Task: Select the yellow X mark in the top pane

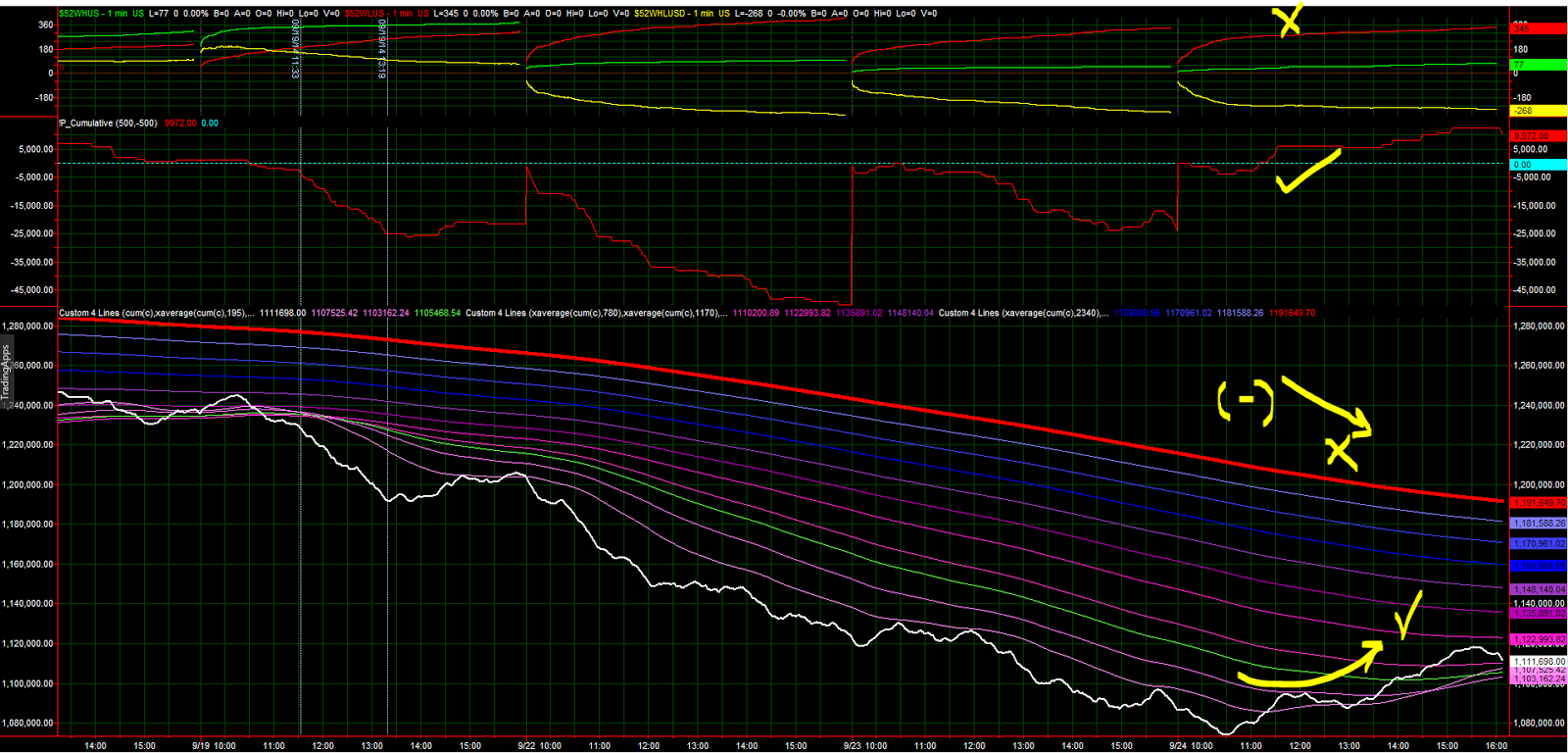Action: click(1289, 20)
